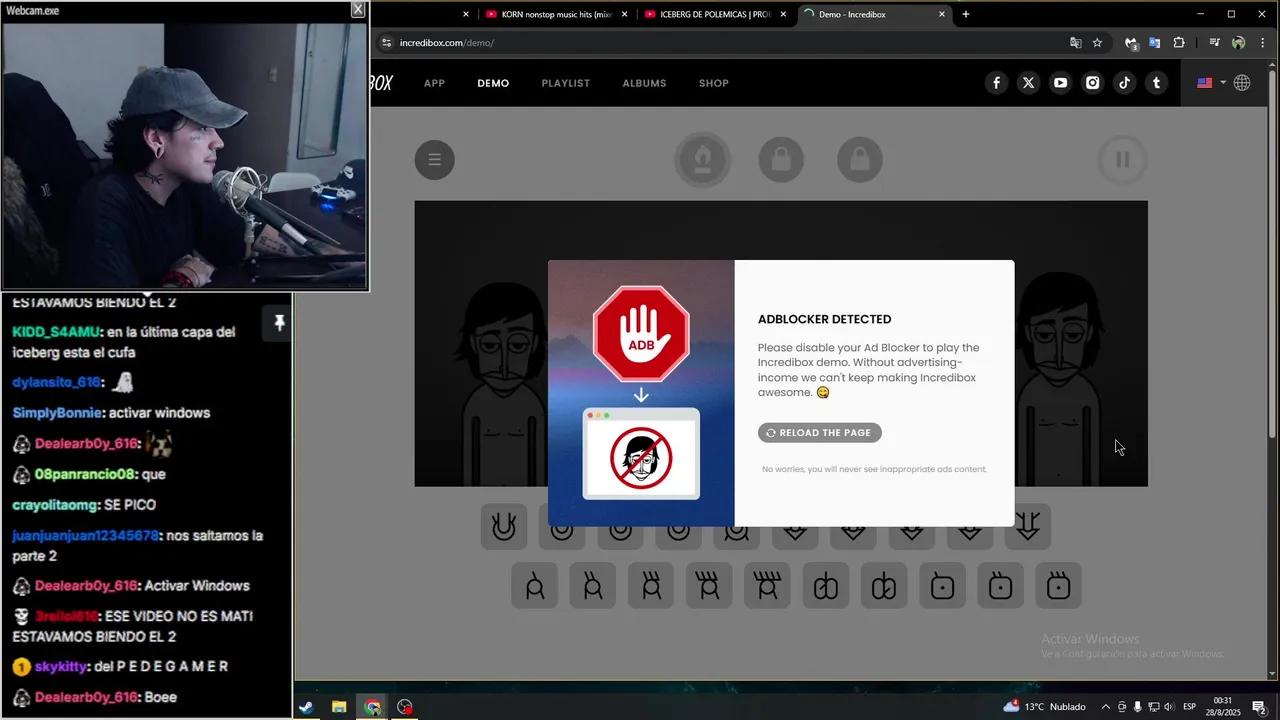The height and width of the screenshot is (720, 1280).
Task: Select the Demo - Incredibox tab
Action: (x=873, y=14)
